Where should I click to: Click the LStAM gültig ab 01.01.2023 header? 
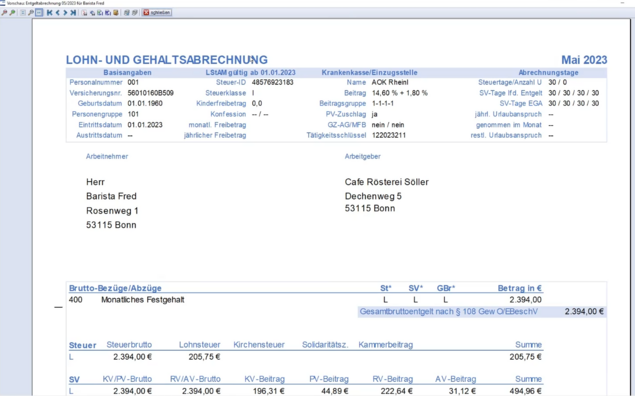[250, 72]
